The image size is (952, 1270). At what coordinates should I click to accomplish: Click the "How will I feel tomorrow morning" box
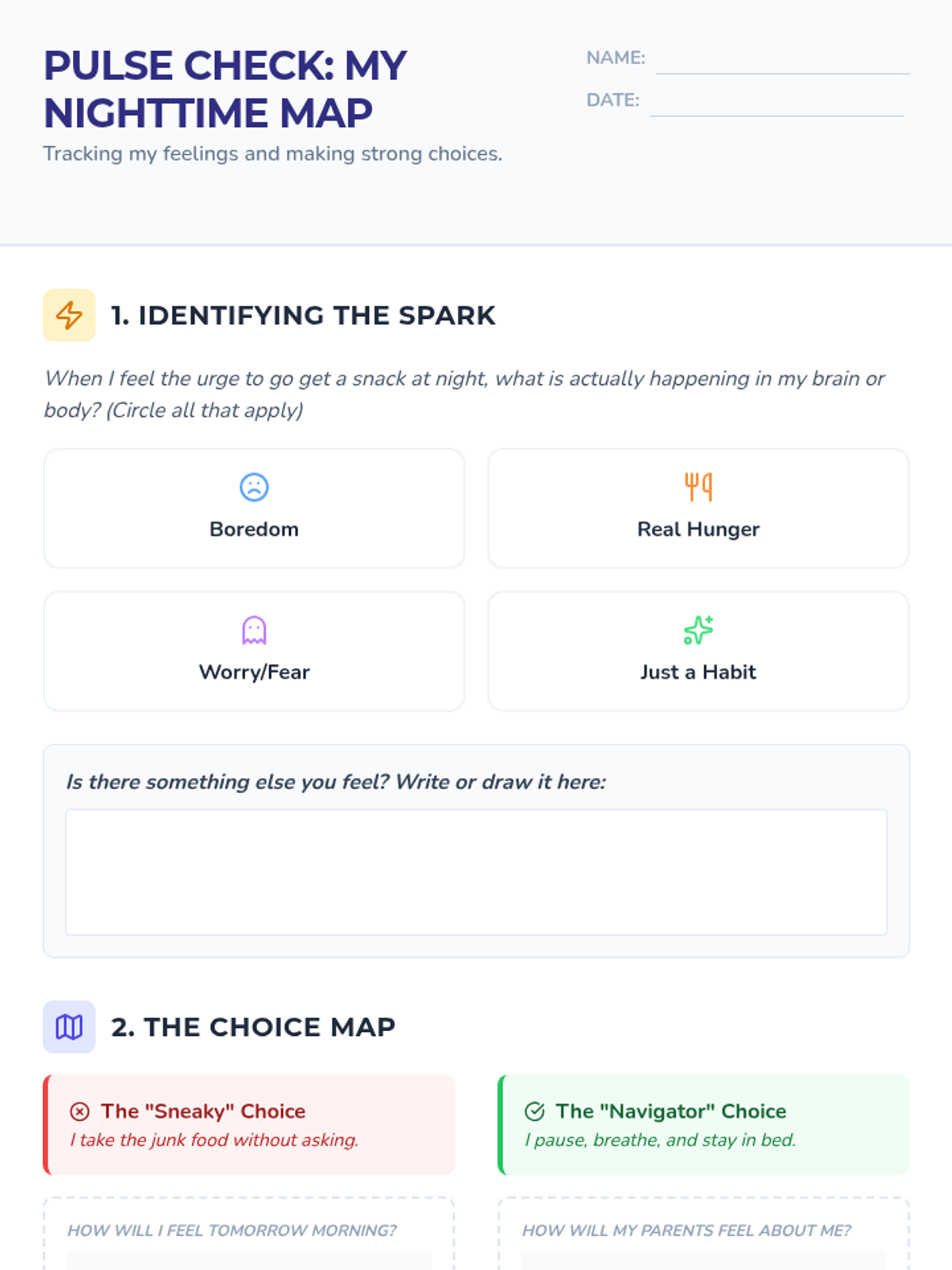click(249, 1234)
